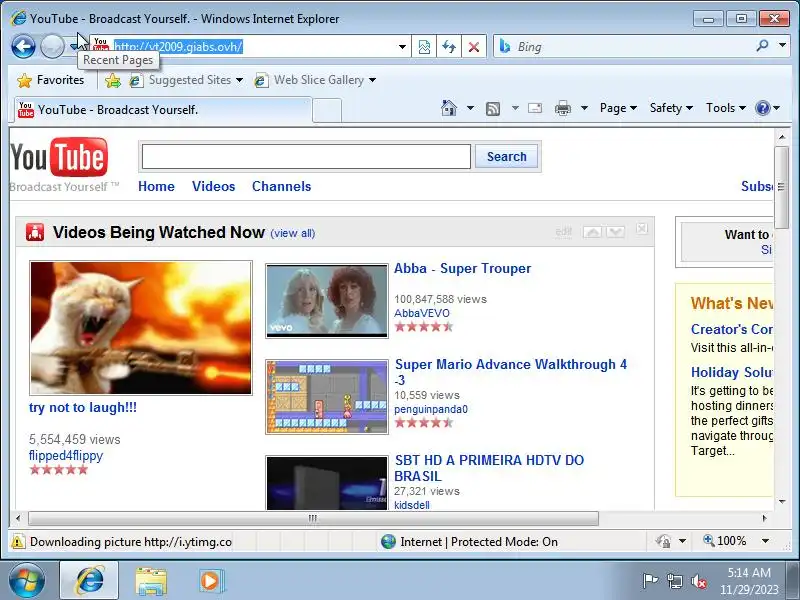Move the Videos Being Watched module down
800x600 pixels.
click(x=616, y=232)
